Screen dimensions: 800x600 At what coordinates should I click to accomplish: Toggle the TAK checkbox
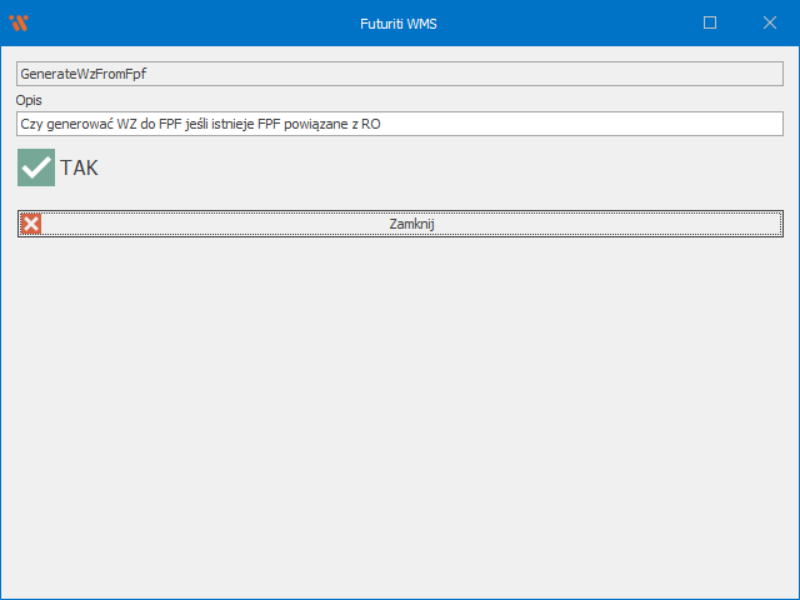(x=37, y=168)
